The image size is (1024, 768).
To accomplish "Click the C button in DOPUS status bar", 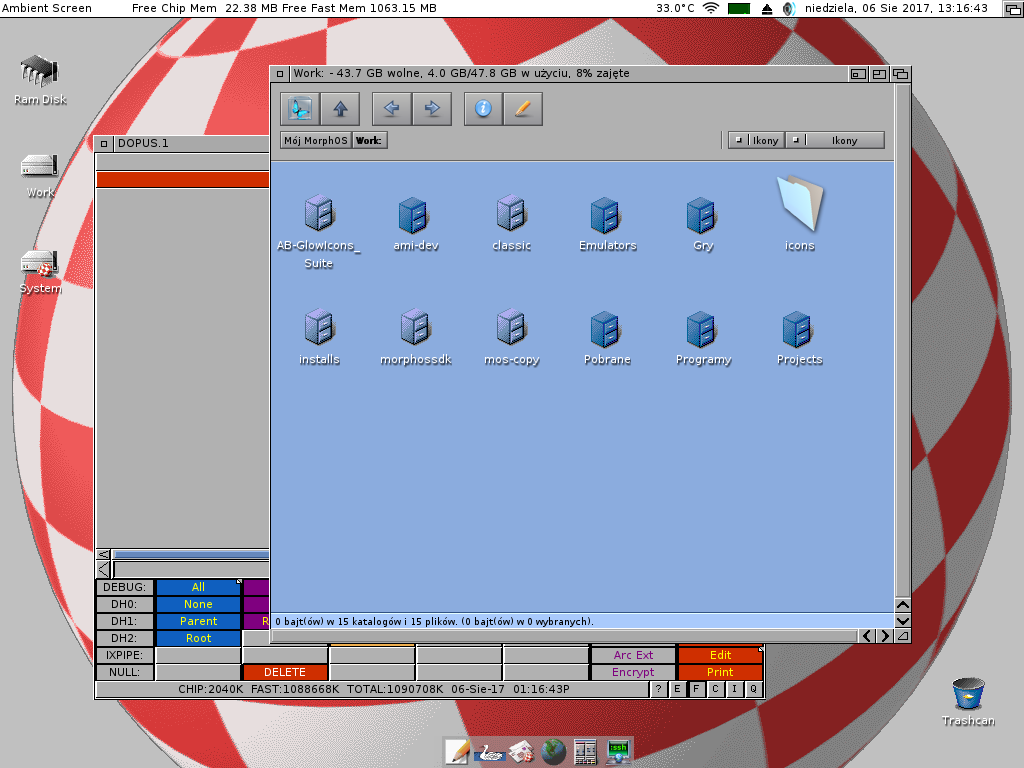I will pyautogui.click(x=715, y=689).
